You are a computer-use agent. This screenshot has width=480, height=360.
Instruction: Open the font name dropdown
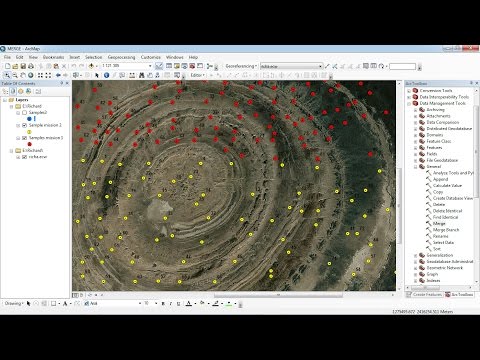click(140, 303)
